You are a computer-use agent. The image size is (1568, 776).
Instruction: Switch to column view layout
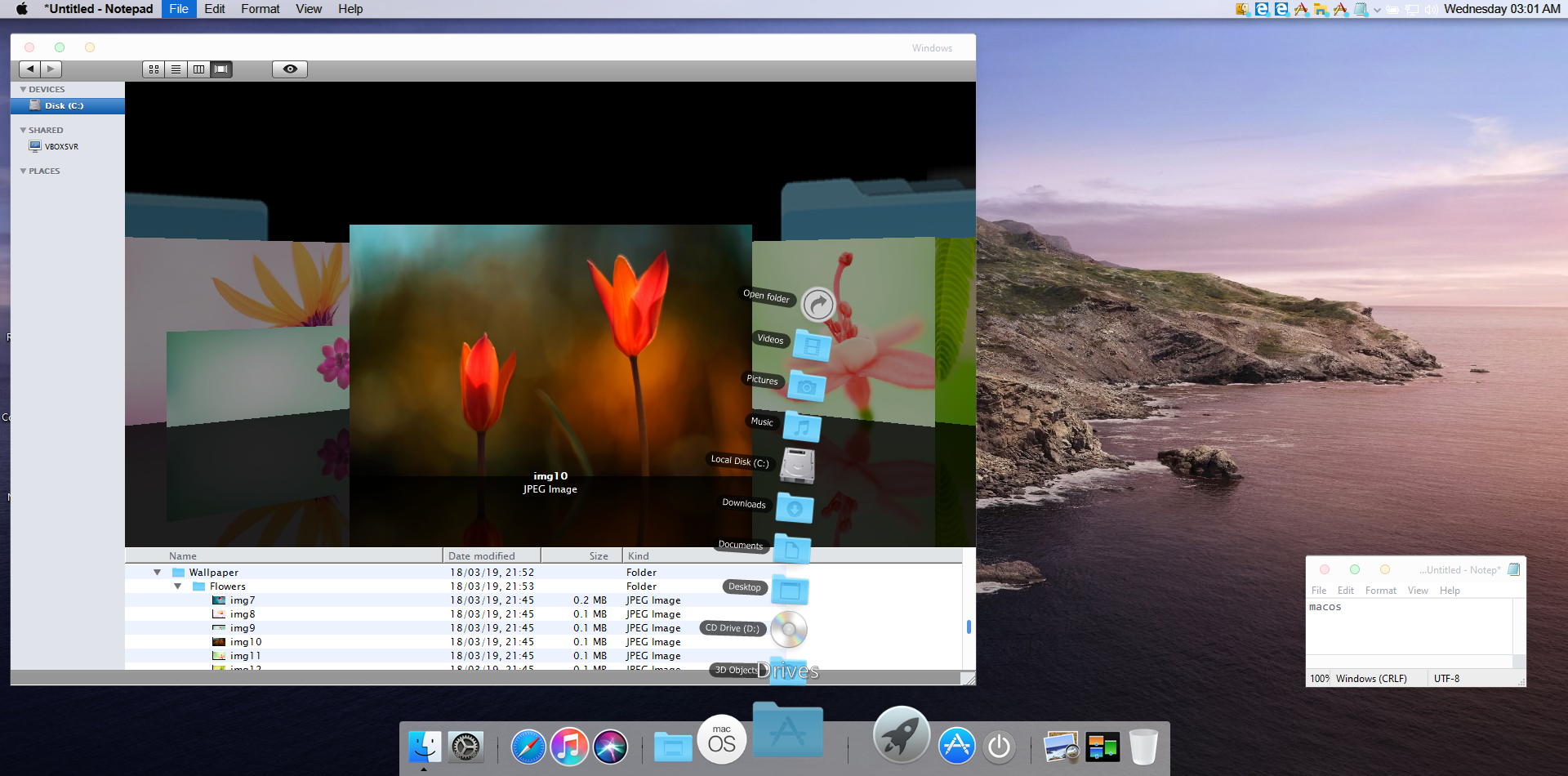[x=198, y=69]
